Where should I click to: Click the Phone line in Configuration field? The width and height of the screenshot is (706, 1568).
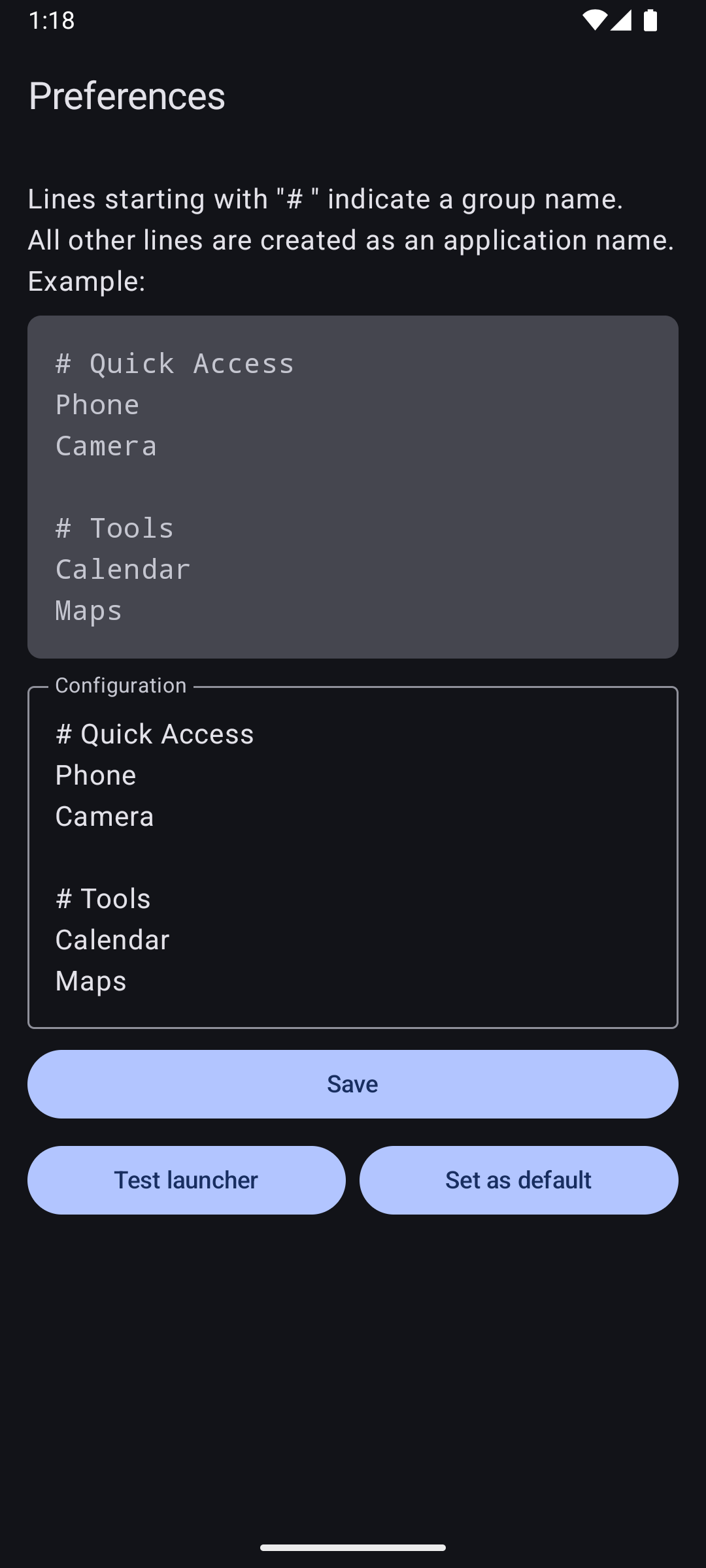[x=96, y=776]
